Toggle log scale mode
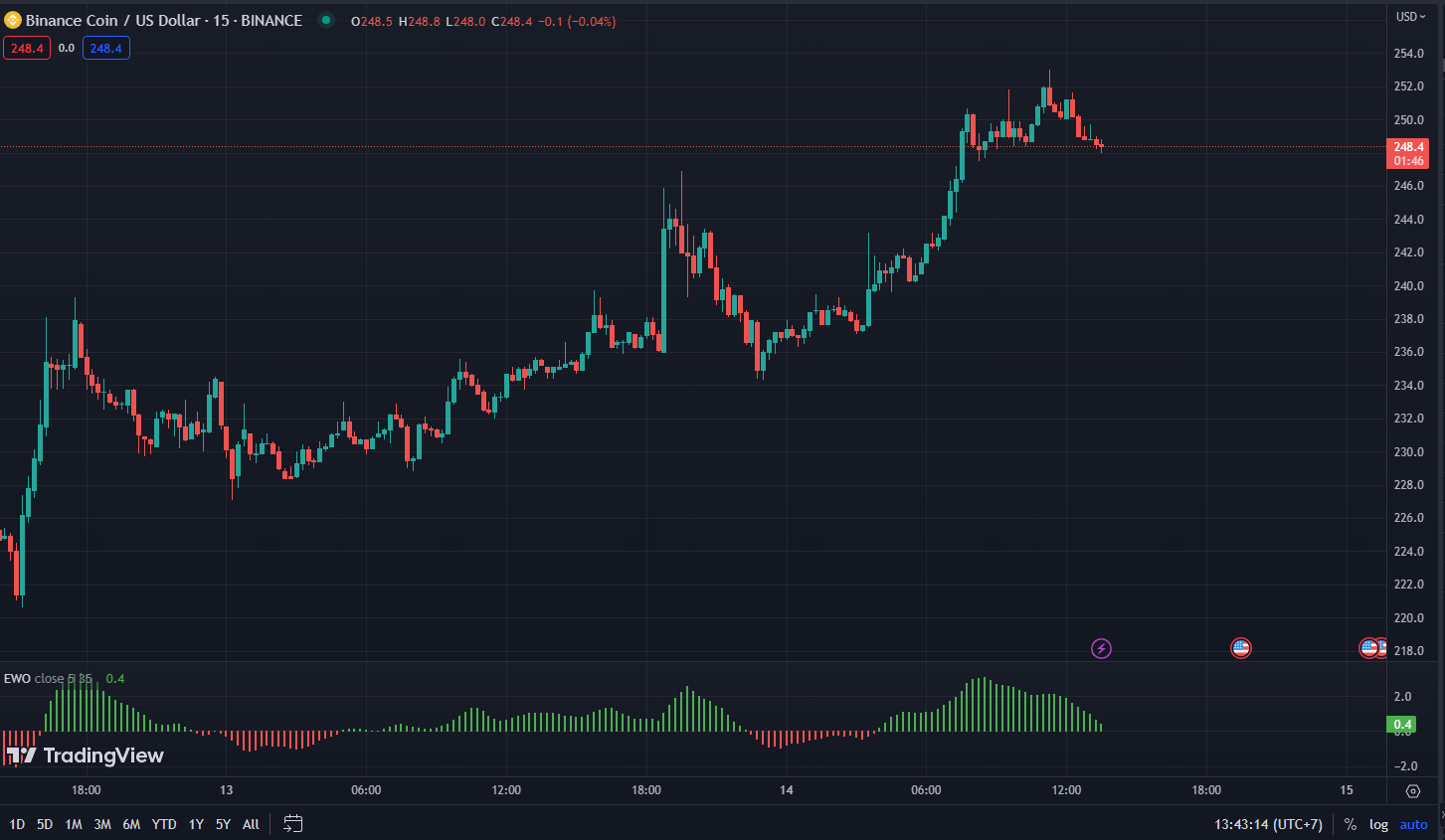Viewport: 1445px width, 840px height. [x=1378, y=824]
